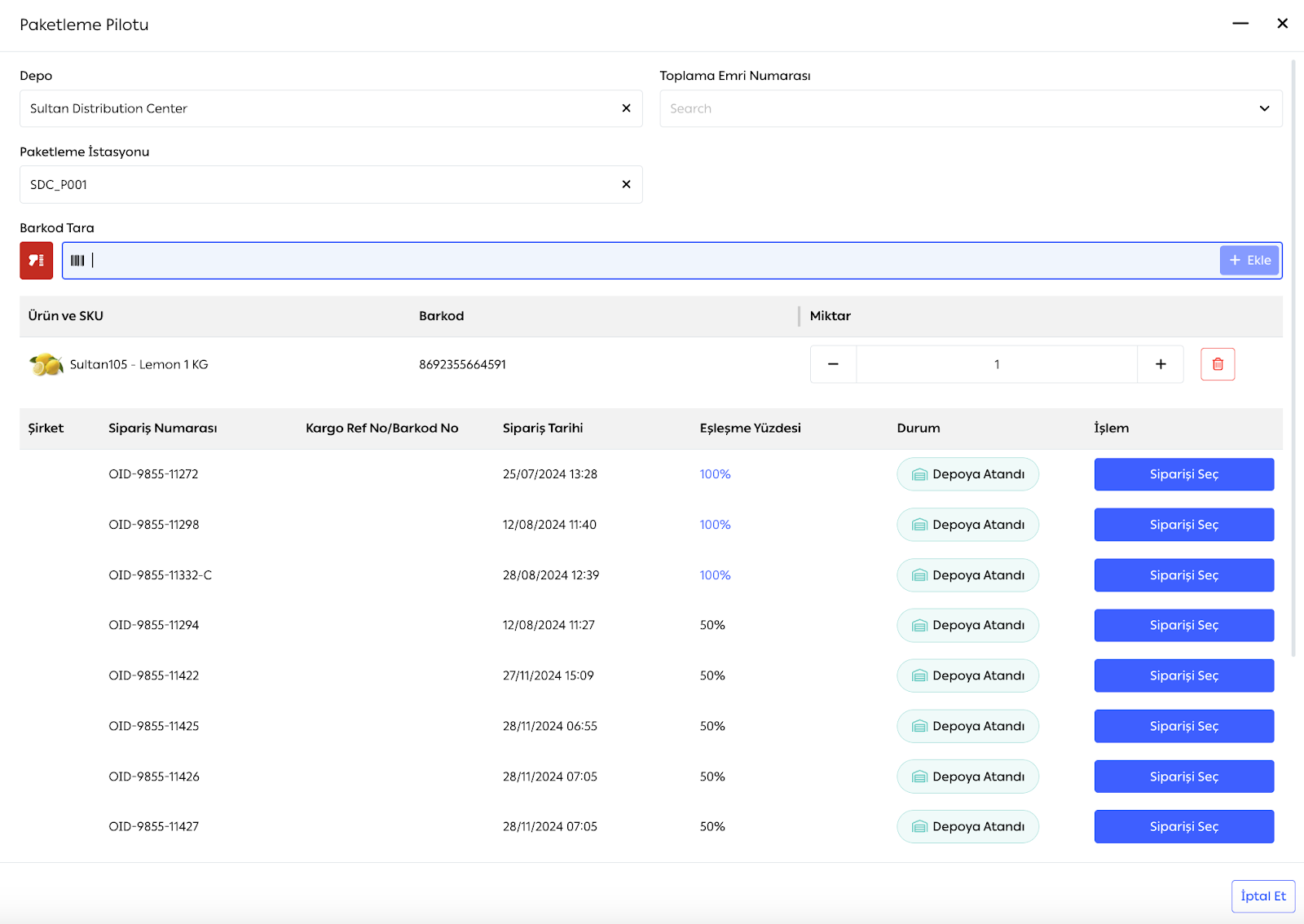
Task: Increase the Lemon quantity with plus button
Action: 1161,364
